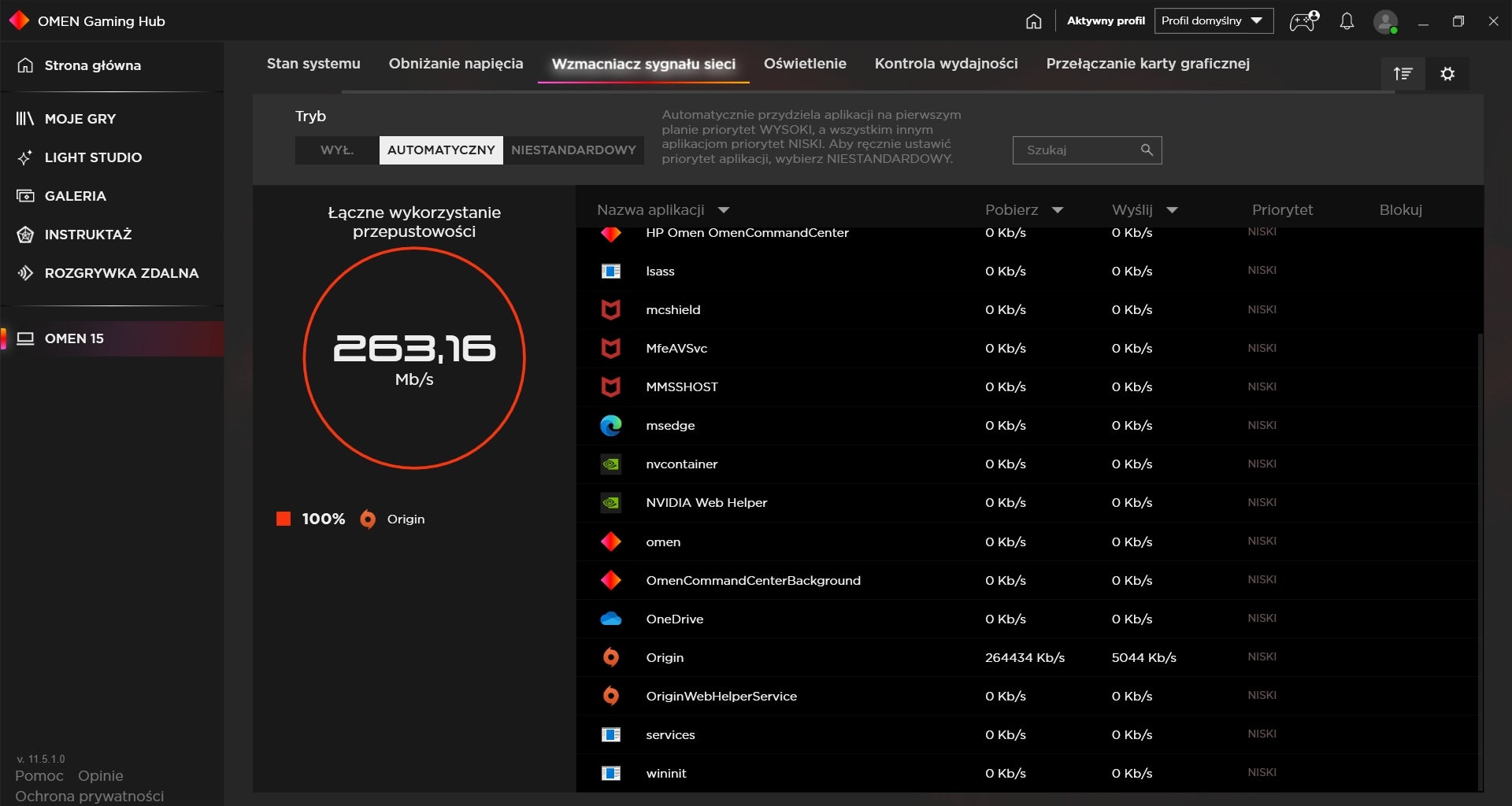Open the Pomoc link
1512x806 pixels.
tap(39, 776)
